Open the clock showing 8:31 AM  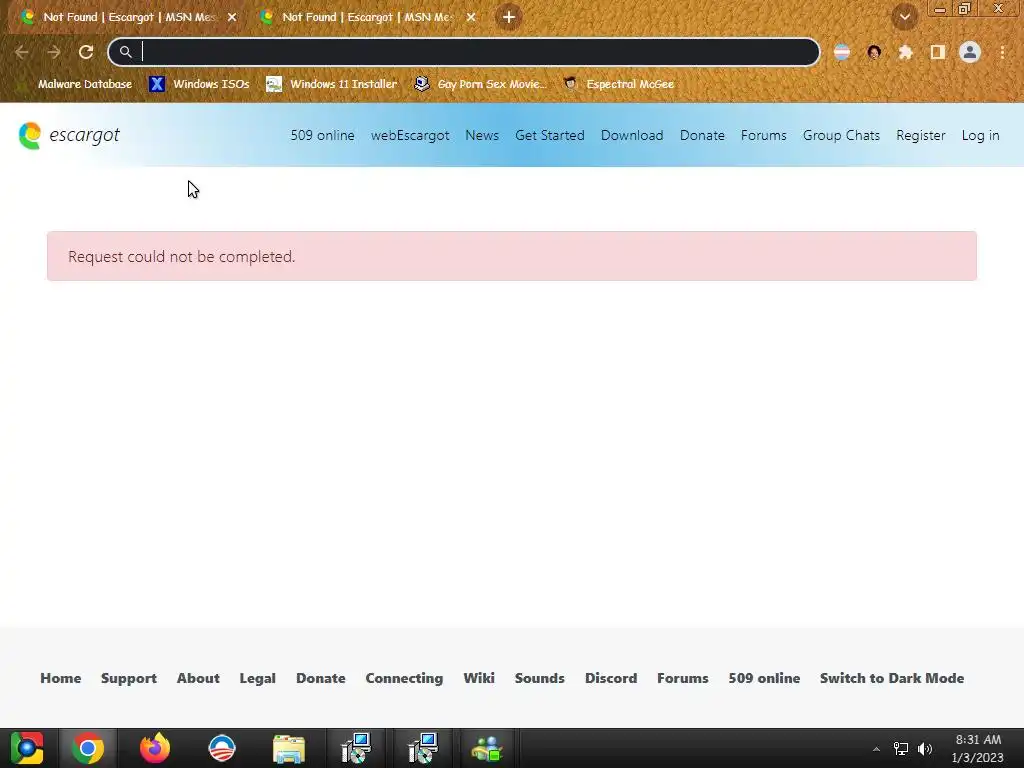pos(978,748)
